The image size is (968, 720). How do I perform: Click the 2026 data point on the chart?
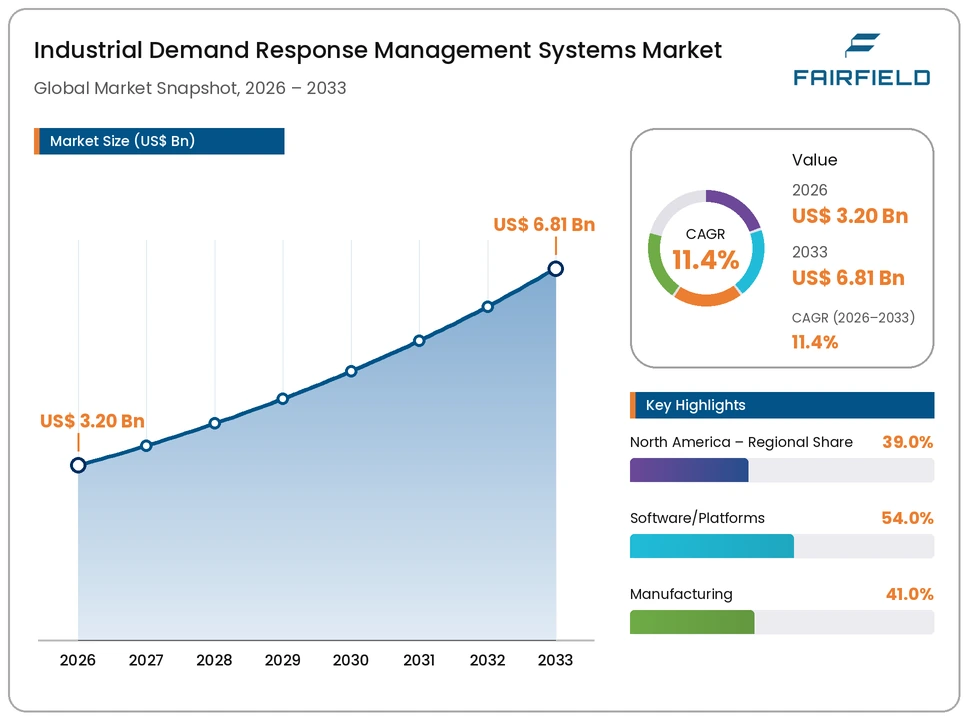point(78,465)
